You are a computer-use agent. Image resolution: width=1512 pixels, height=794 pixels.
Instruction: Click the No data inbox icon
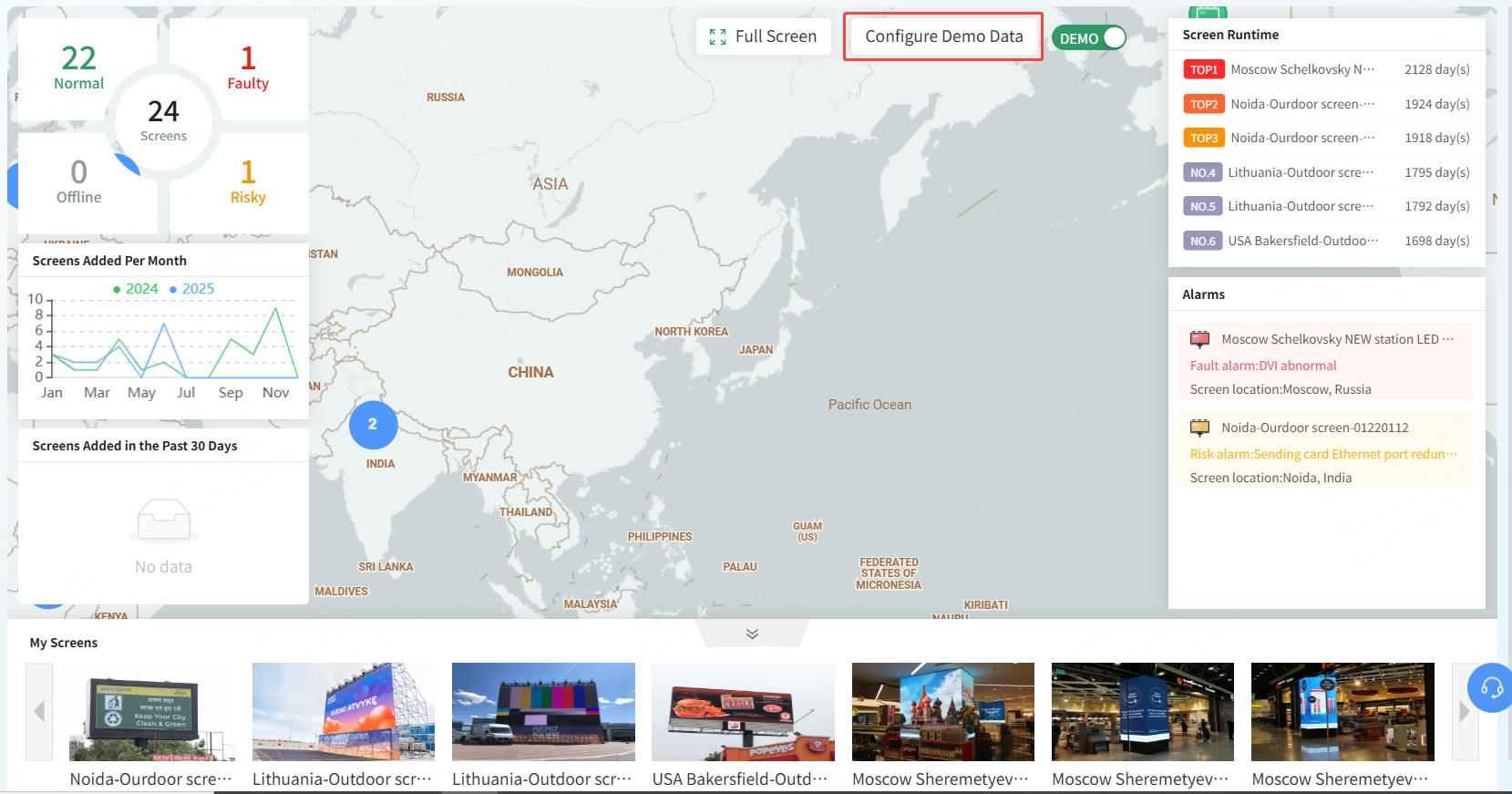click(163, 521)
